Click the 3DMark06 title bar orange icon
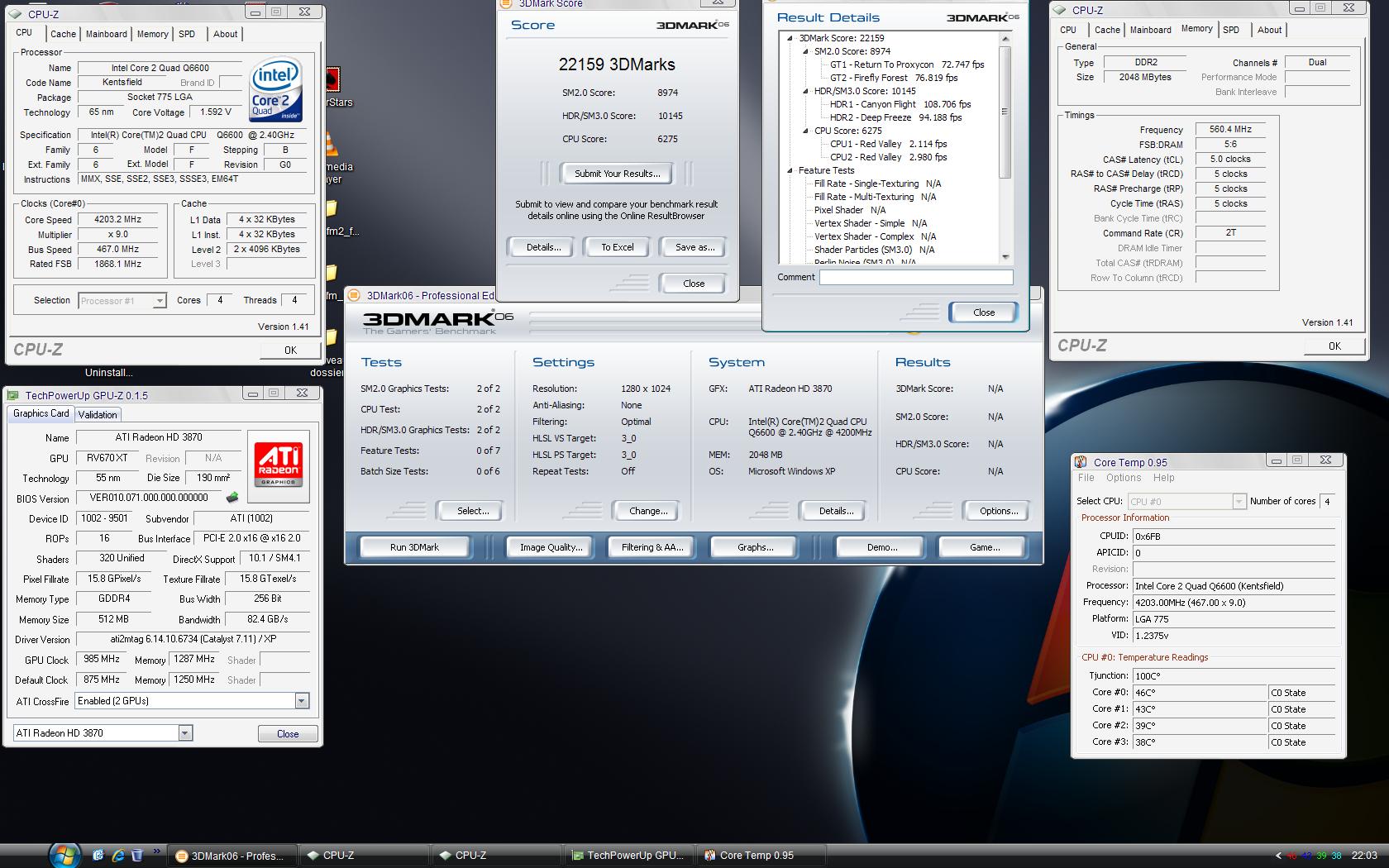 coord(354,295)
